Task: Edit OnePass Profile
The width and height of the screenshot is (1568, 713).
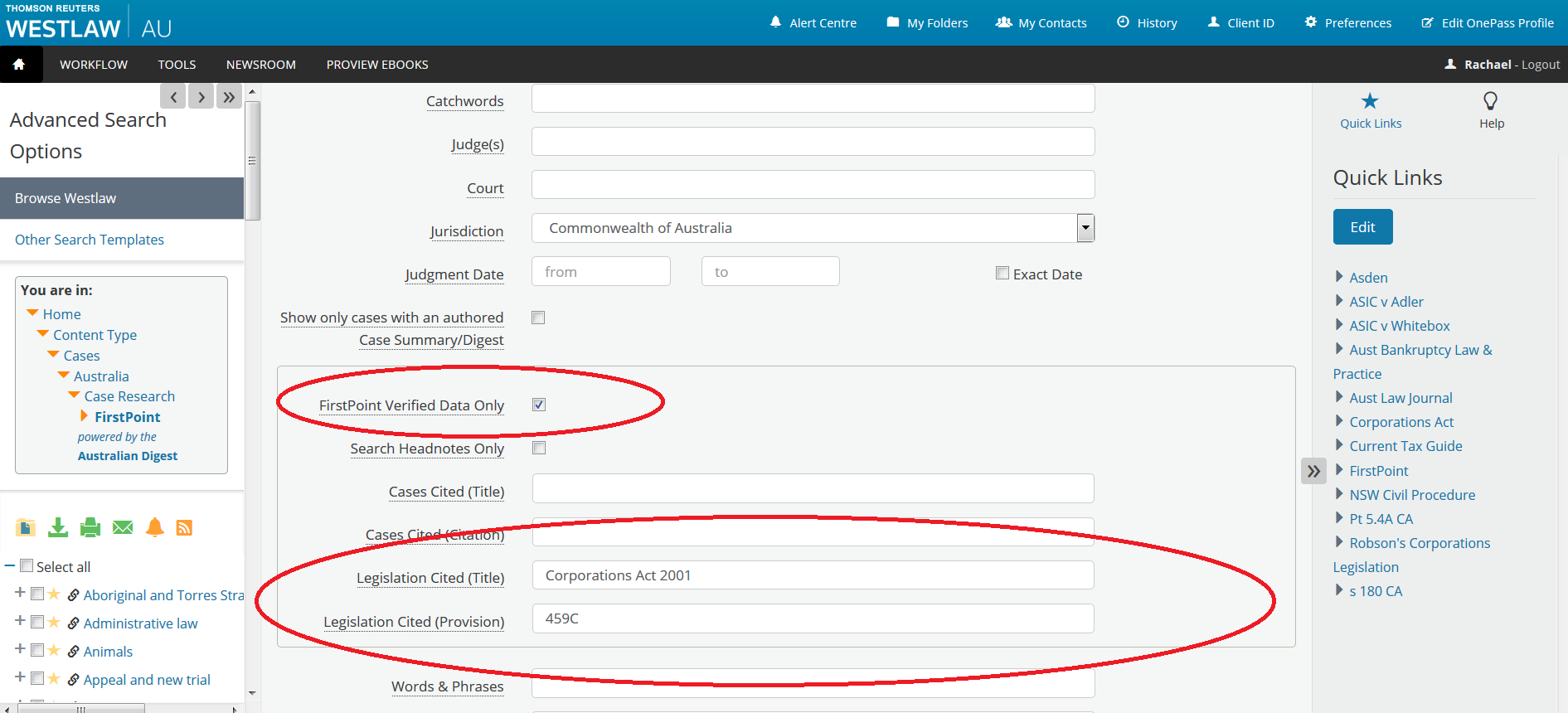Action: [x=1488, y=23]
